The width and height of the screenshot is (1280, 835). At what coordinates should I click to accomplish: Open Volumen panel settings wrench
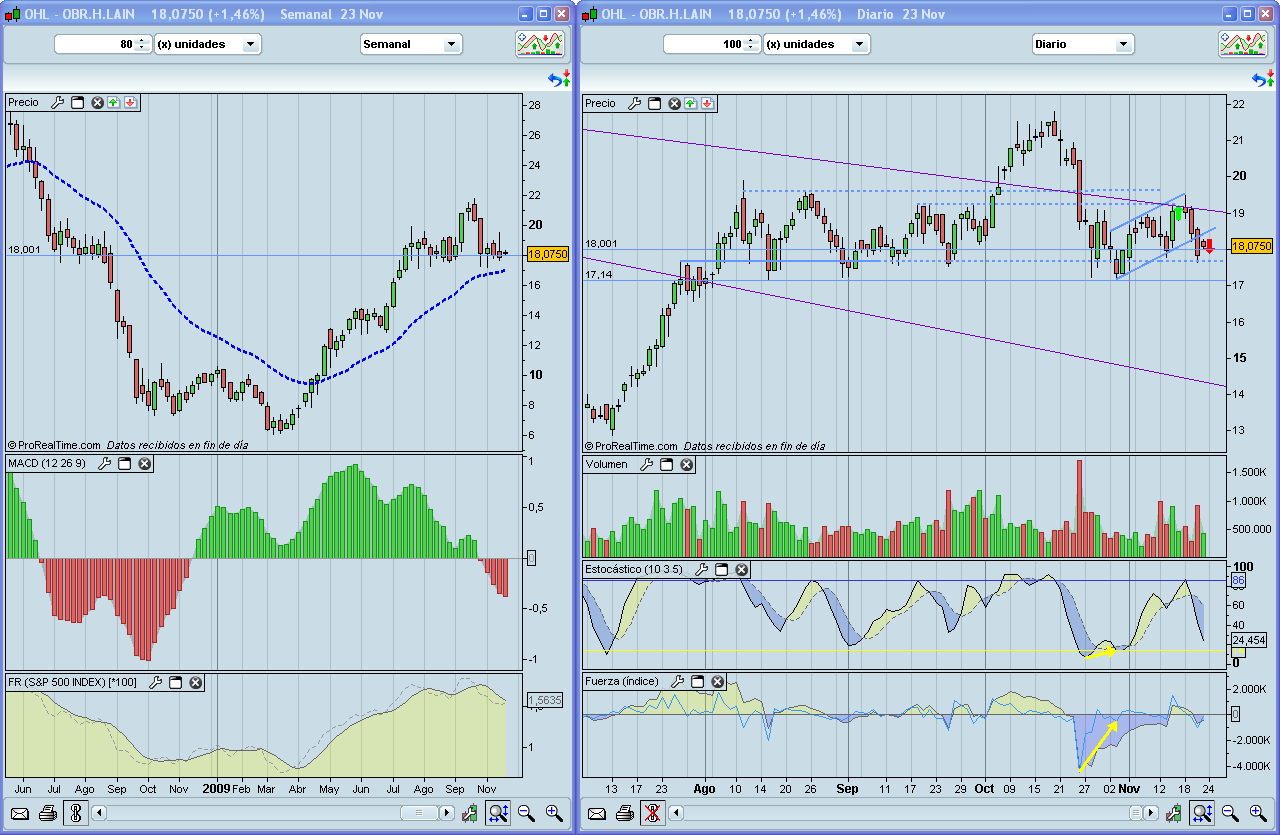[x=646, y=464]
